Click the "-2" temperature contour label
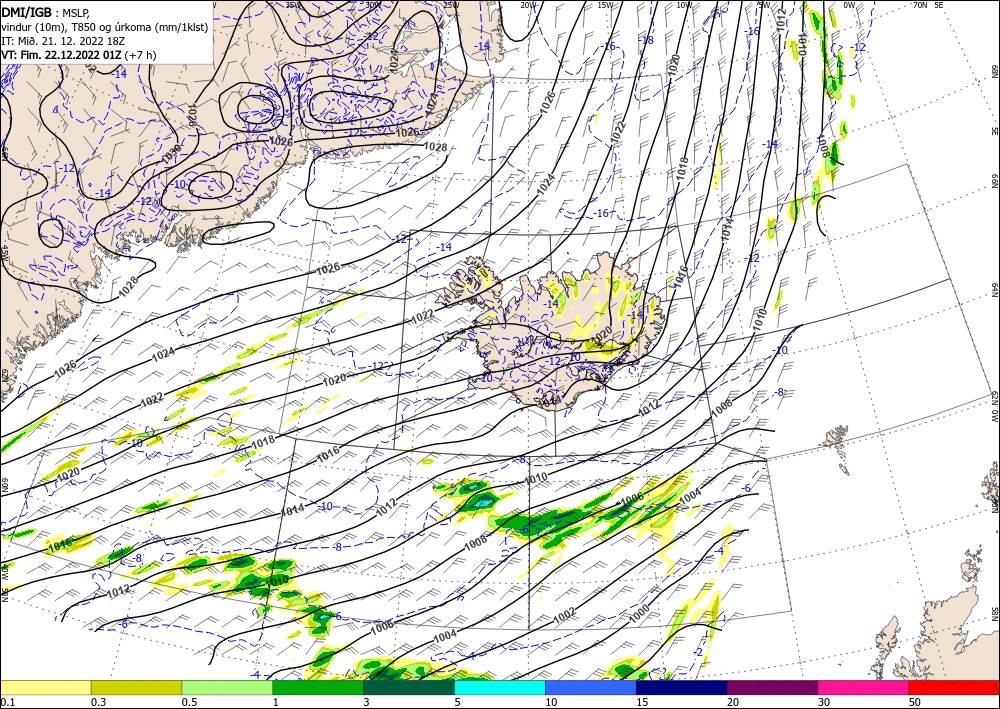This screenshot has height=709, width=1000. coord(698,652)
